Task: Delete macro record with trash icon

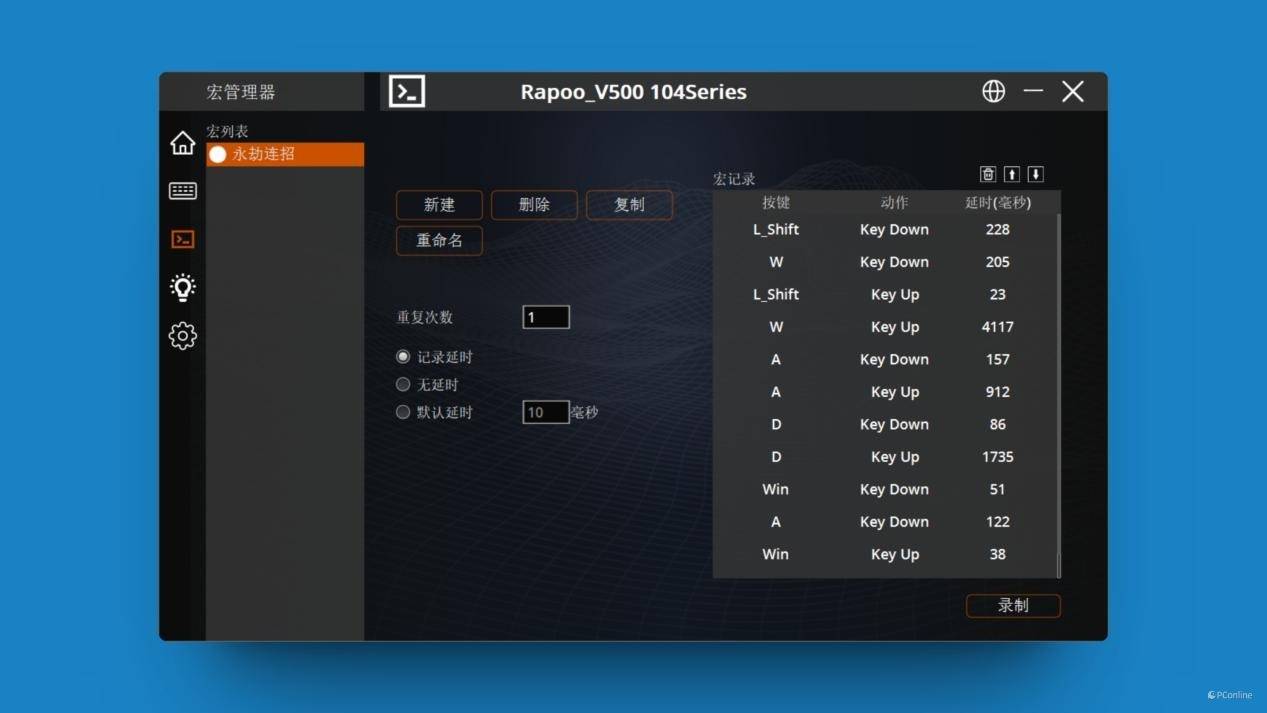Action: (988, 174)
